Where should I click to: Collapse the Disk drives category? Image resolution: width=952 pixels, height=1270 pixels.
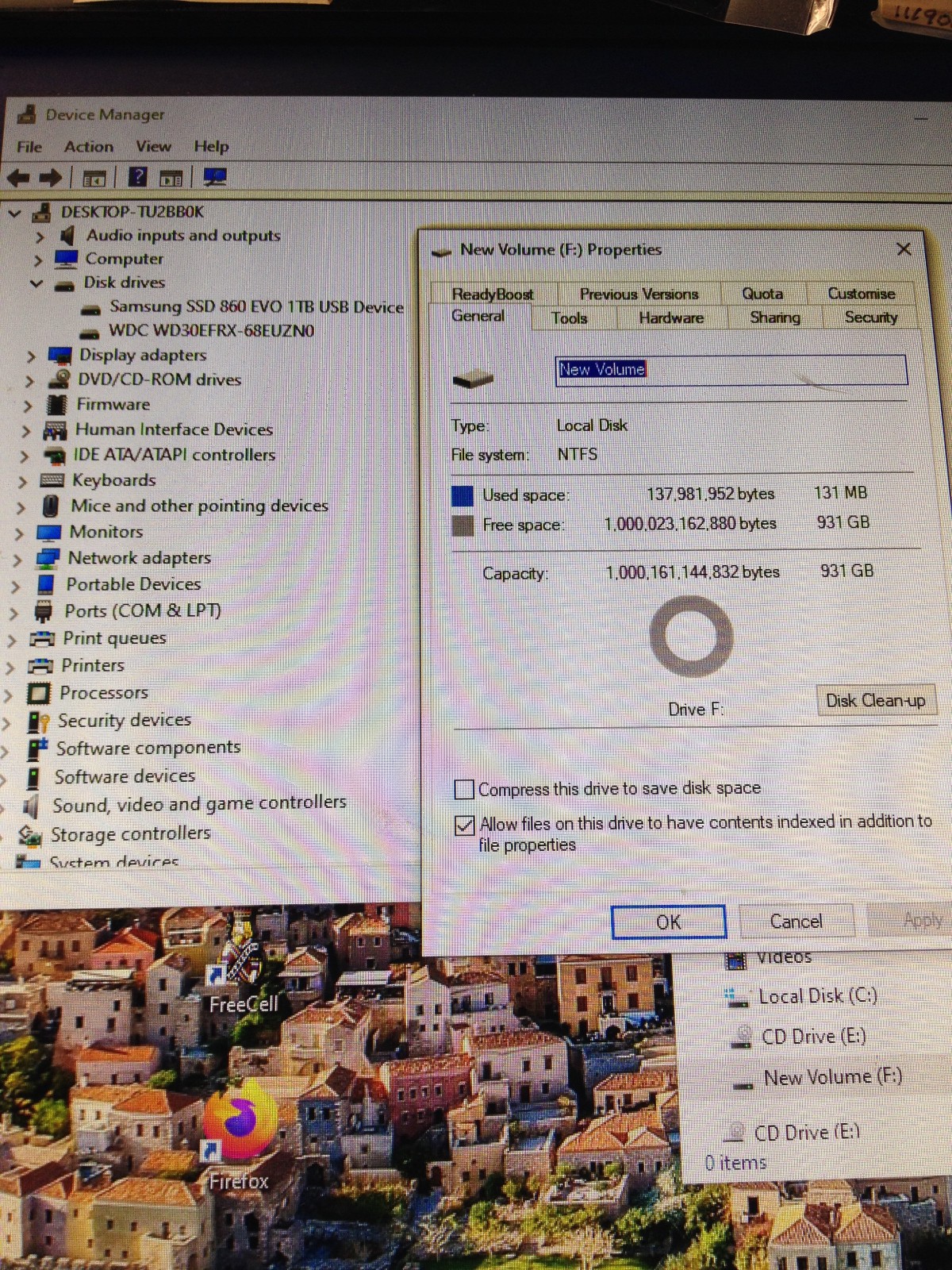click(x=36, y=283)
